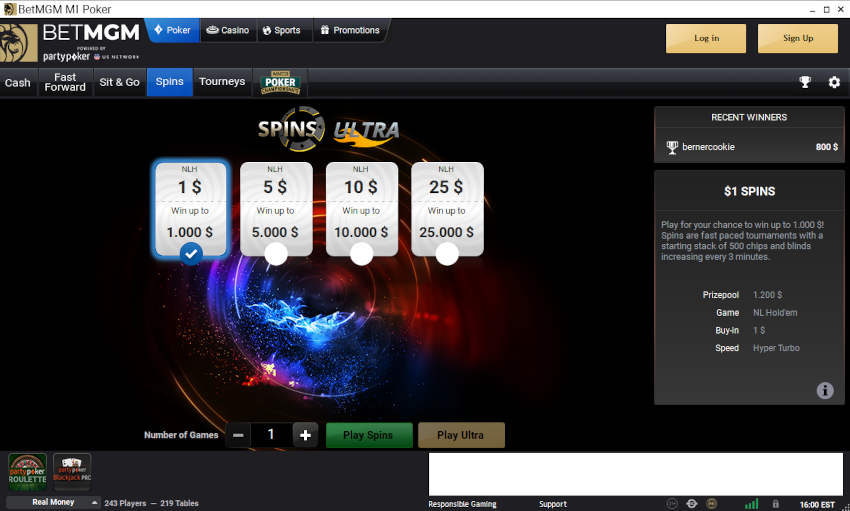Screen dimensions: 850x511
Task: Increase number of games with plus
Action: tap(305, 435)
